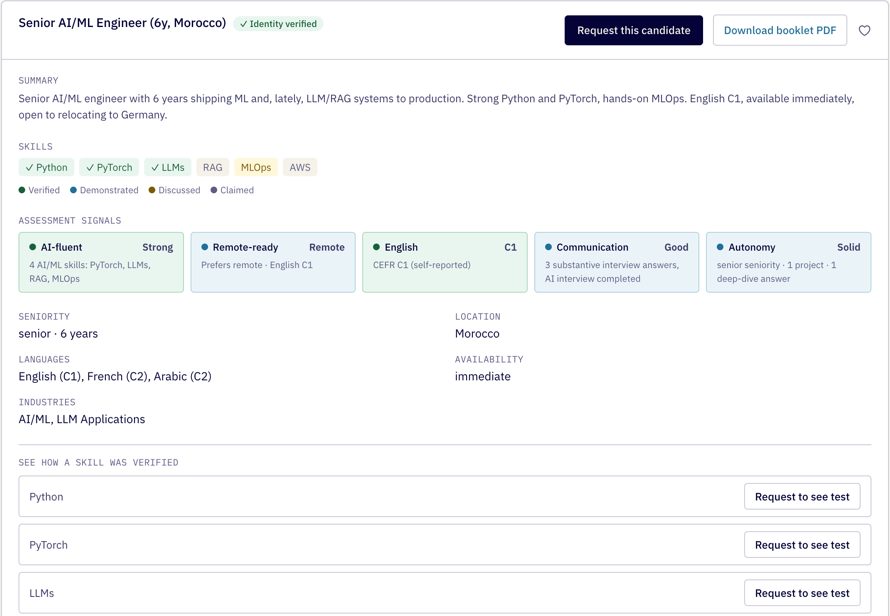Click Request this candidate button
The image size is (890, 616).
[633, 30]
